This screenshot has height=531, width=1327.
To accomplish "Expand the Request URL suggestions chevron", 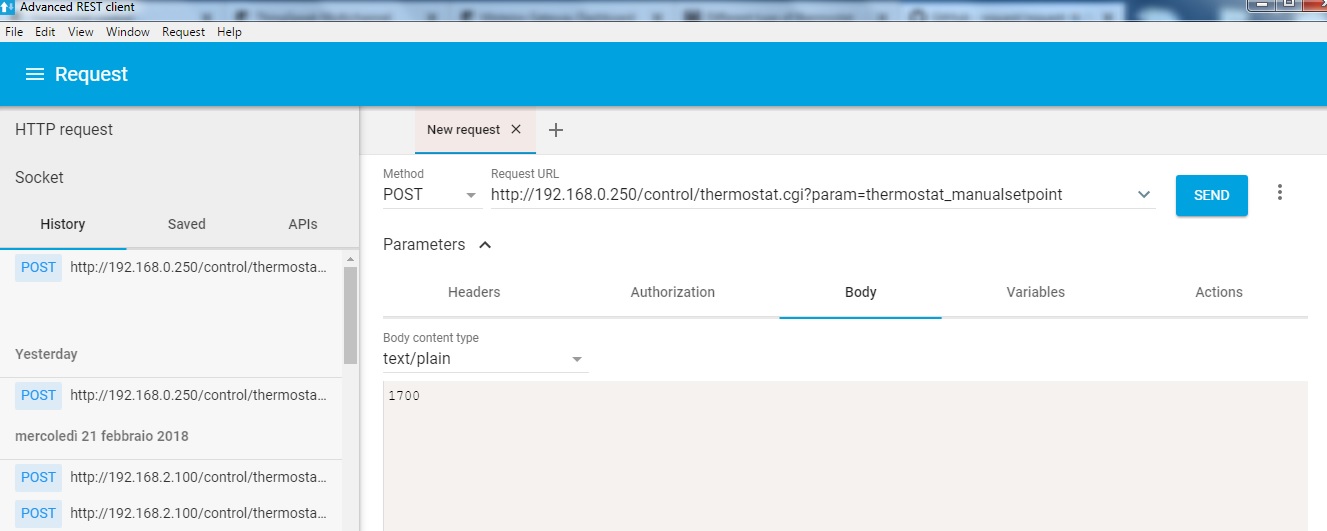I will 1144,195.
